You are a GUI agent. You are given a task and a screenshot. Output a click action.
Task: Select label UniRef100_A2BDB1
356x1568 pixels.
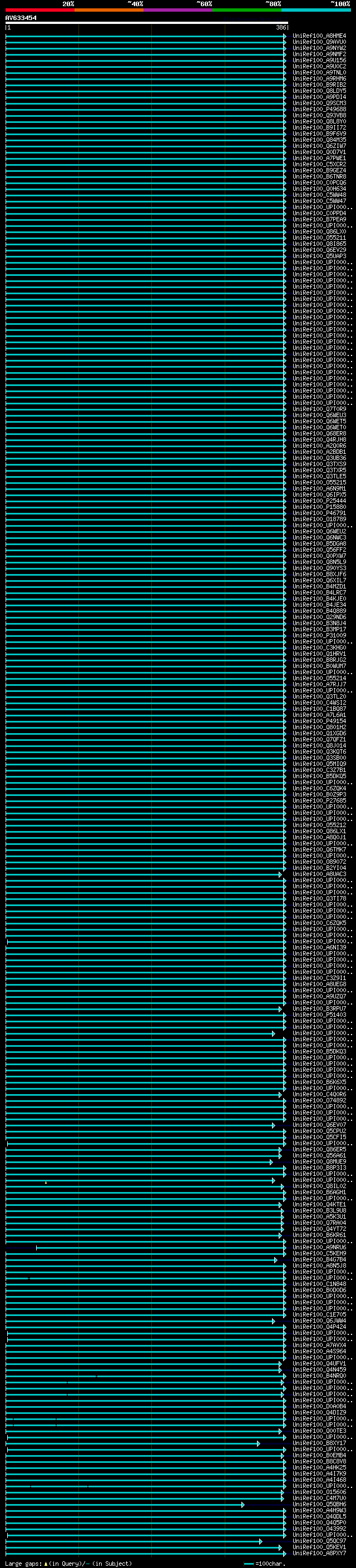[319, 452]
